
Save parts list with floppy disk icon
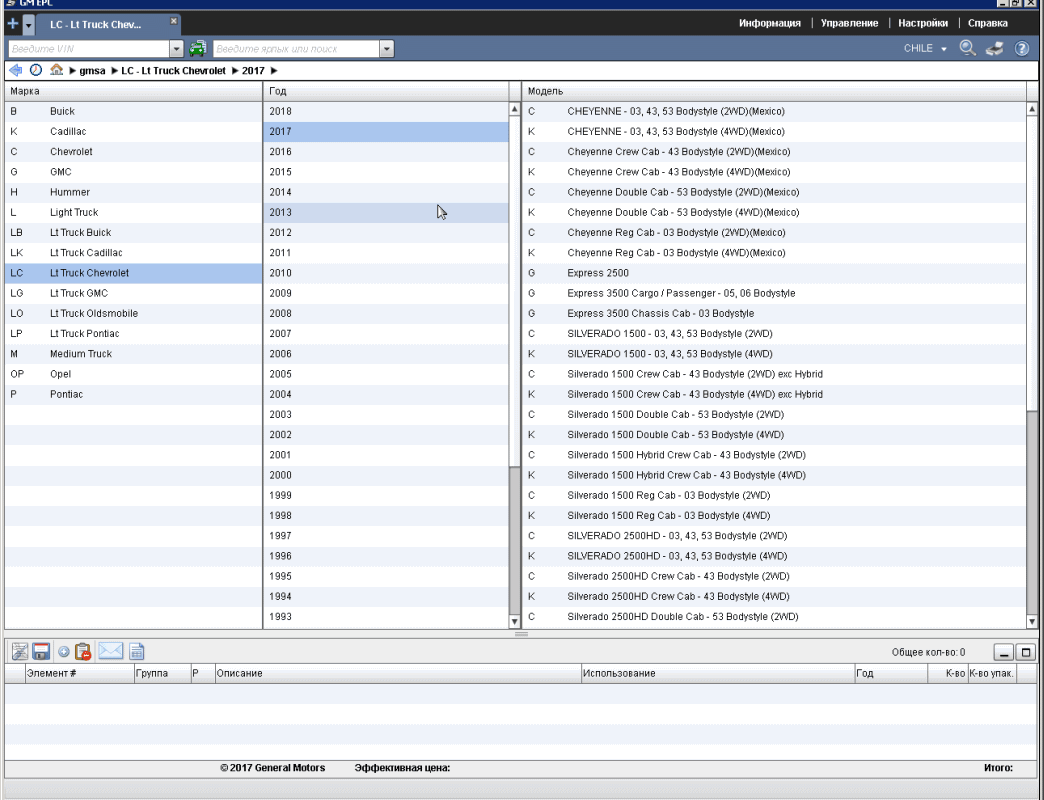pyautogui.click(x=41, y=651)
